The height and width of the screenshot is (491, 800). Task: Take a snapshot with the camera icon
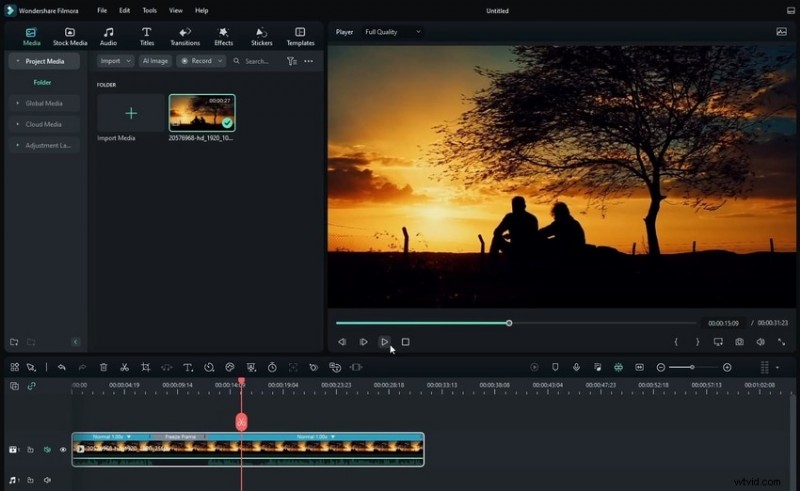(x=739, y=342)
